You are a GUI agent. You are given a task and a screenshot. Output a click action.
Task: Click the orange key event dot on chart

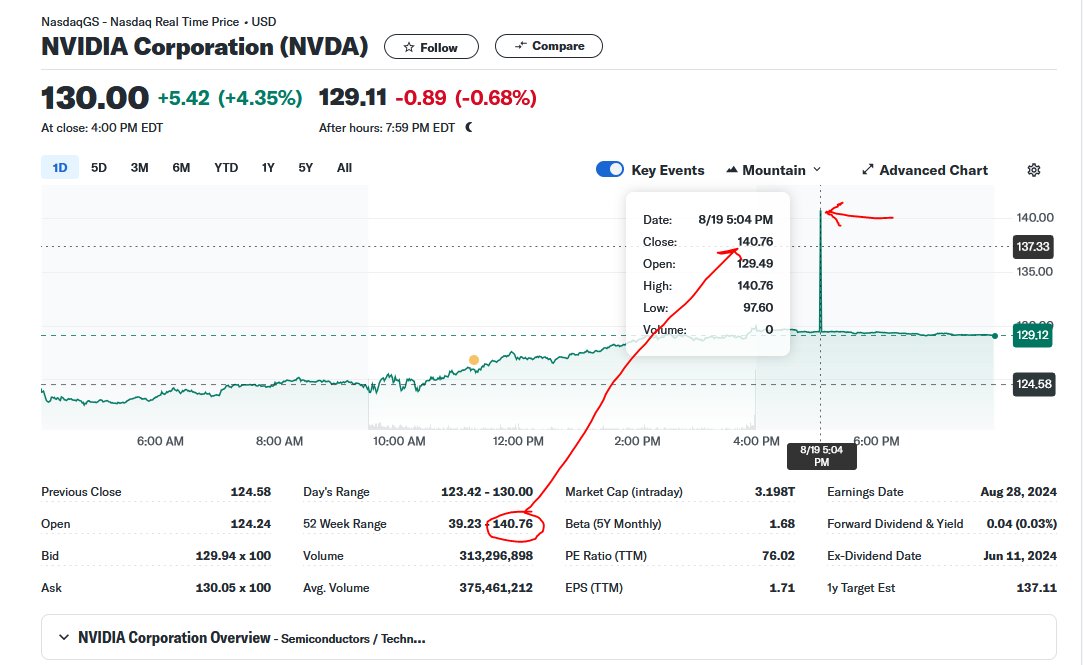coord(474,360)
